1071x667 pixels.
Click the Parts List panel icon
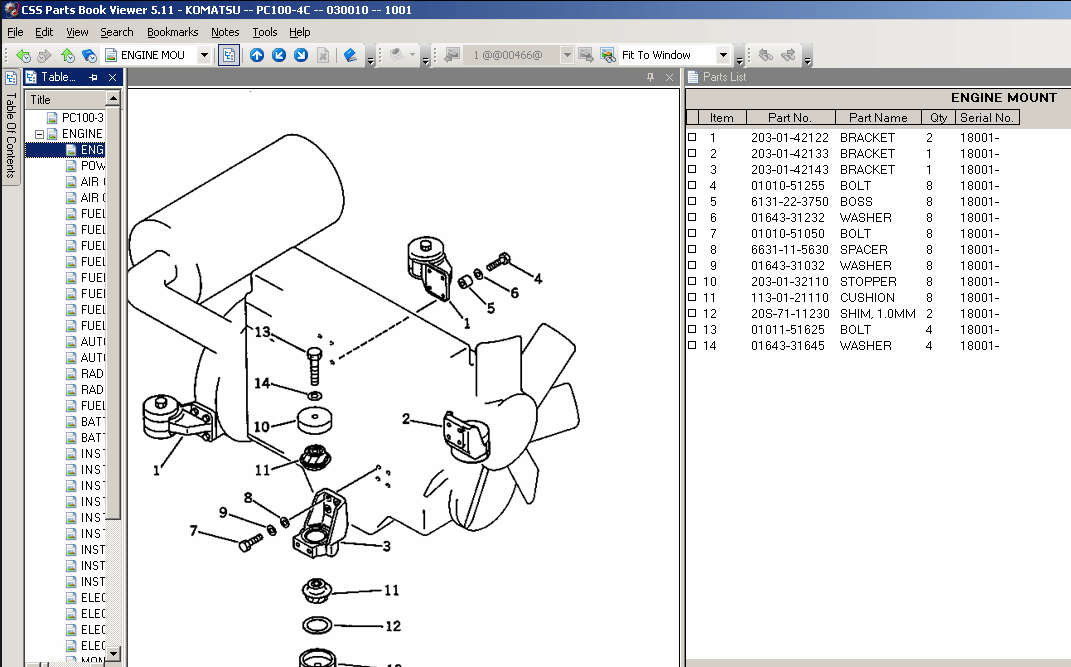coord(693,77)
